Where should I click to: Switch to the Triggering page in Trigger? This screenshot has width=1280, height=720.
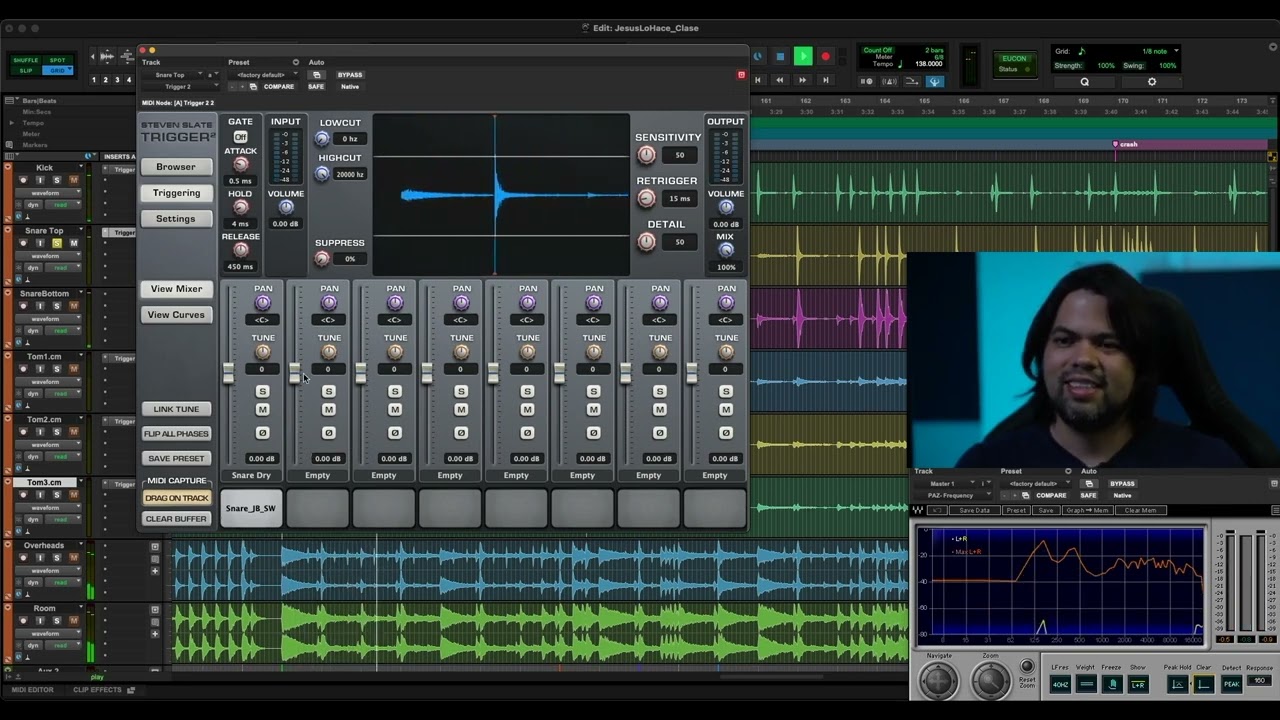point(176,193)
